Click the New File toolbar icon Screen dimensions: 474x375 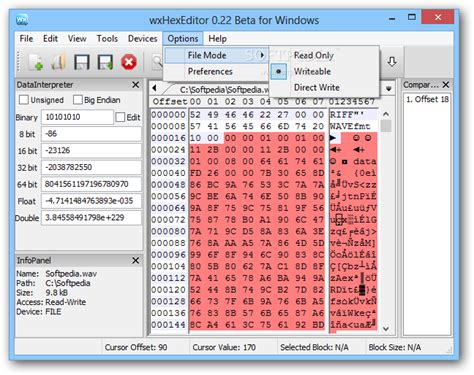[x=36, y=62]
